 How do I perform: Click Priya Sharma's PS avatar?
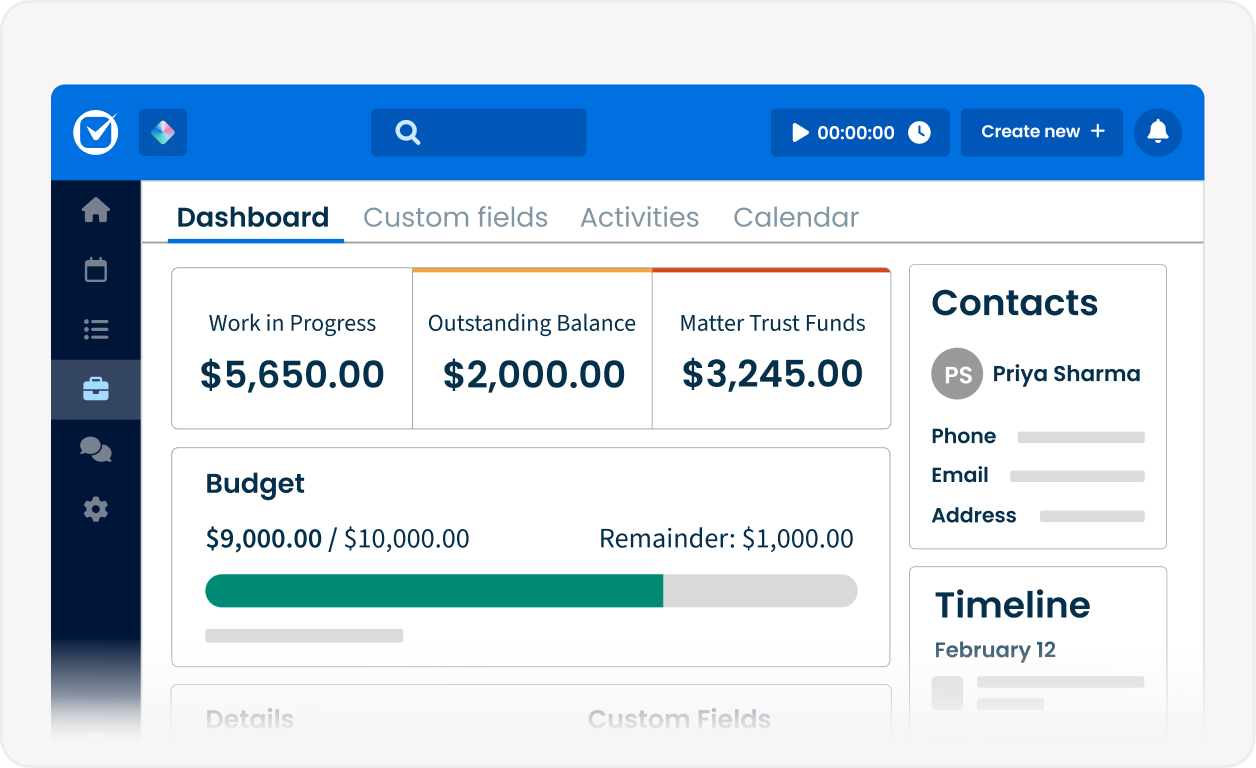click(x=957, y=373)
